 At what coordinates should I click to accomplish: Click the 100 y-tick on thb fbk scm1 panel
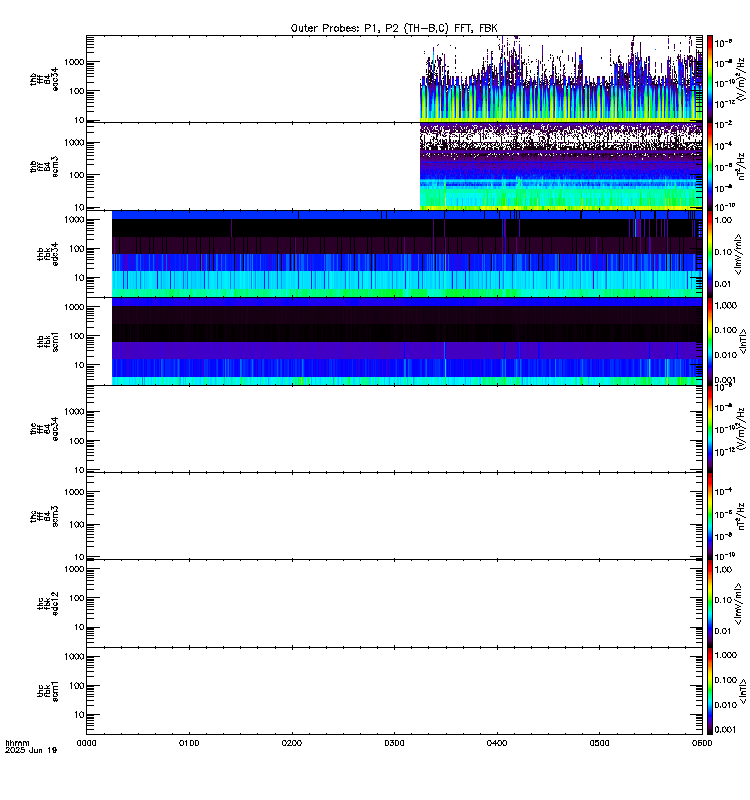point(77,336)
